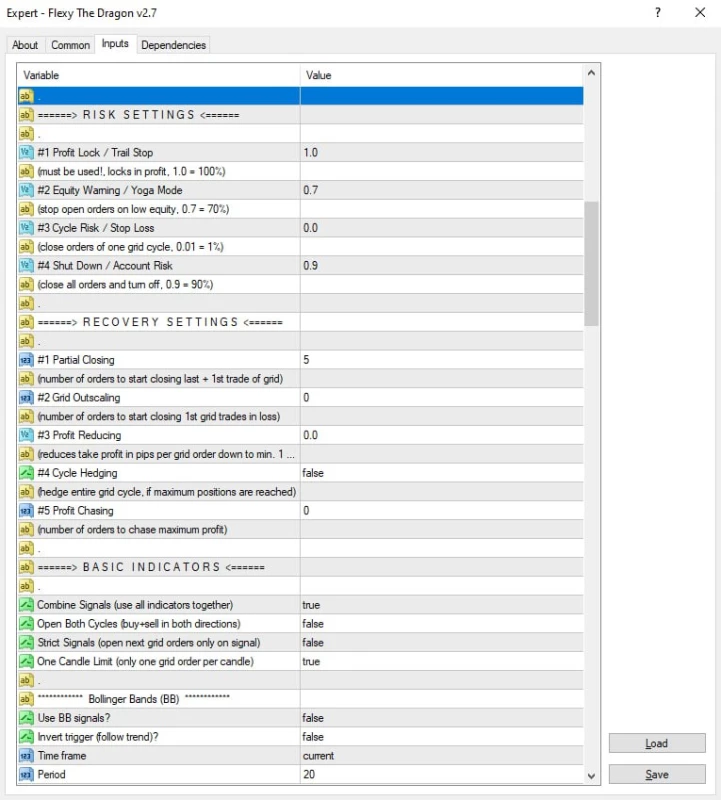The height and width of the screenshot is (800, 721).
Task: Click icon next to Combine Signals row
Action: pos(26,605)
